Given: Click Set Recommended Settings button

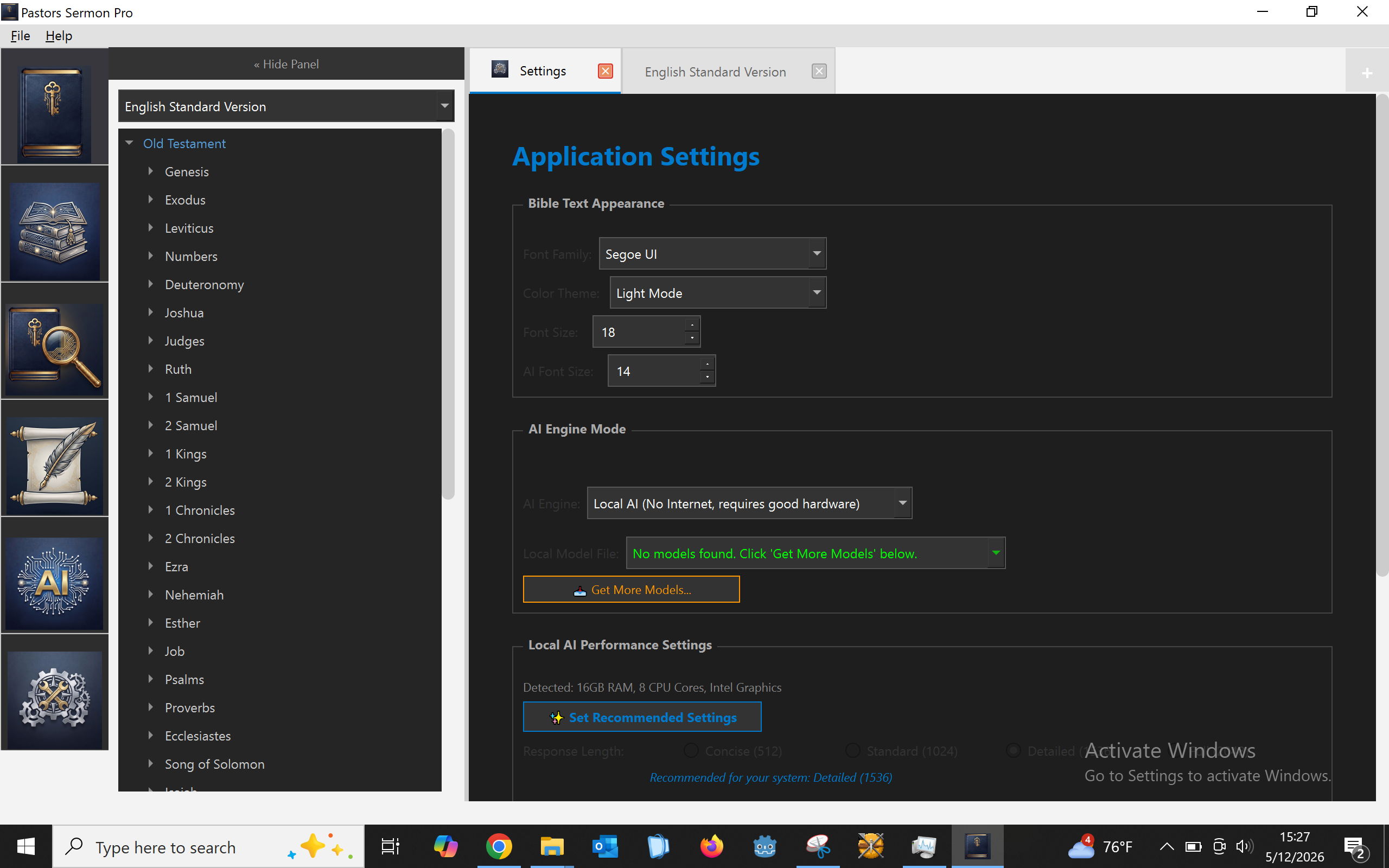Looking at the screenshot, I should (x=642, y=717).
